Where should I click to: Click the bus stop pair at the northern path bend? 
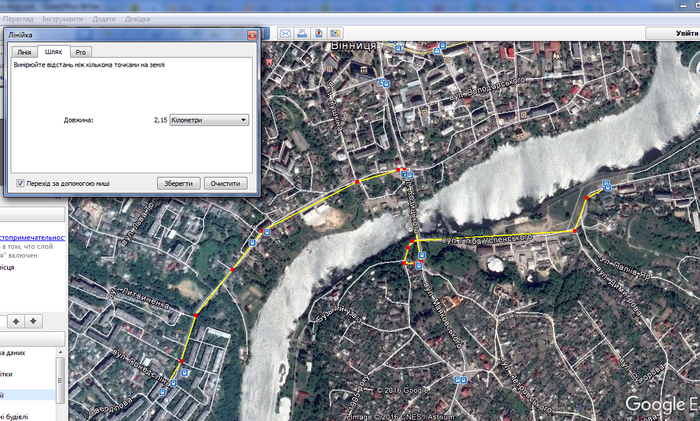[x=407, y=175]
